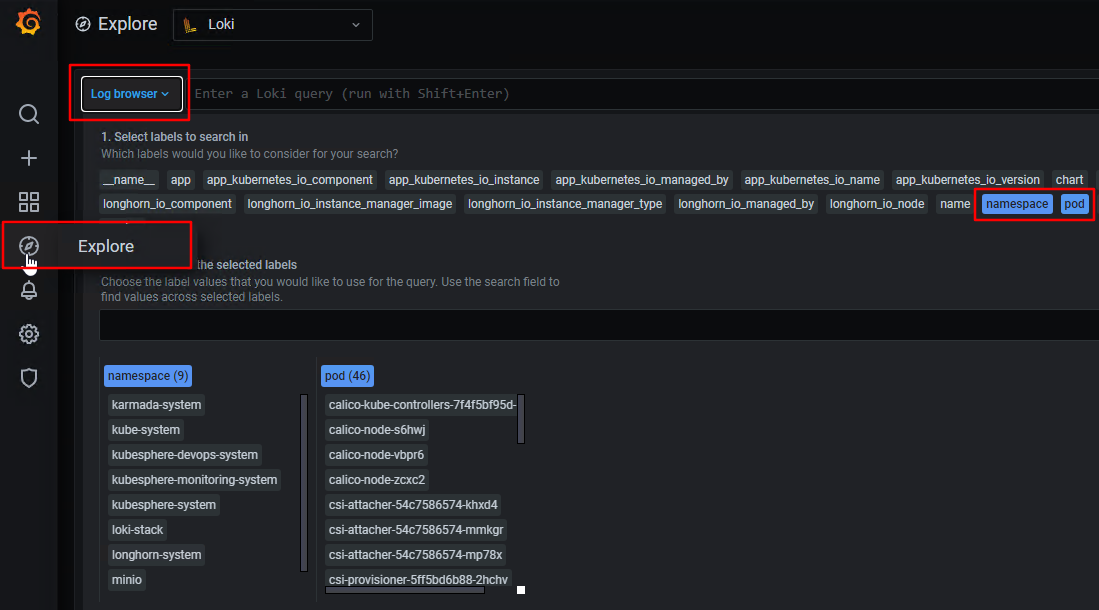The width and height of the screenshot is (1099, 610).
Task: Click the Explore compass icon in the header
Action: [82, 23]
